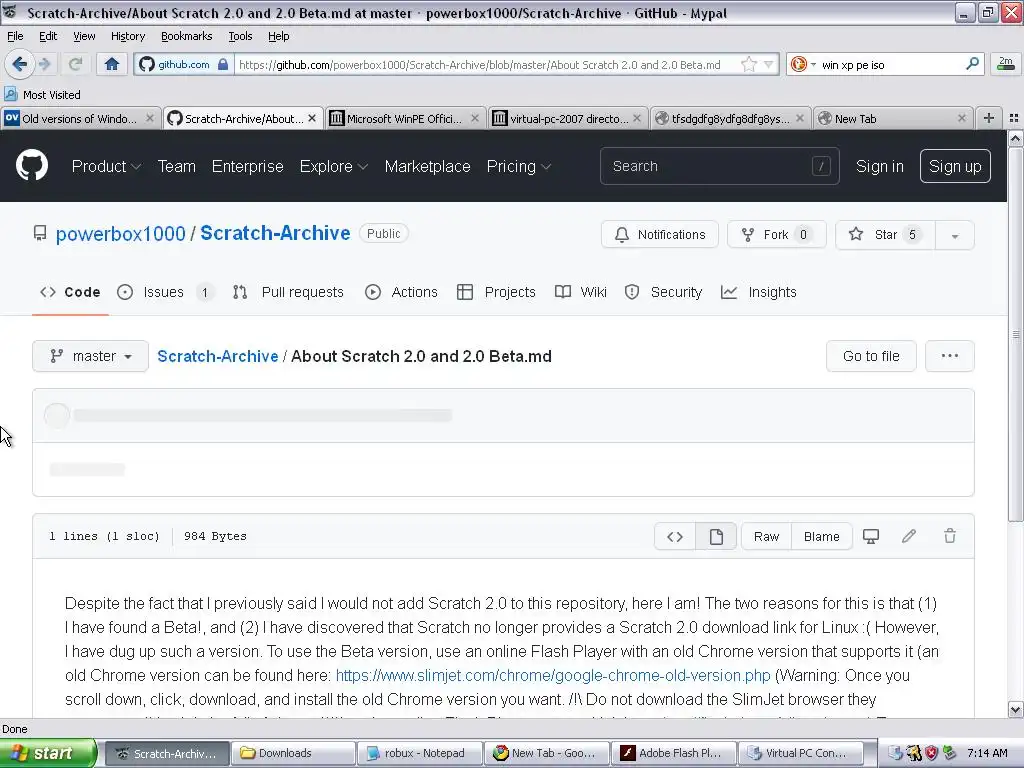Fork the Scratch-Archive repository
Image resolution: width=1024 pixels, height=768 pixels.
[776, 234]
